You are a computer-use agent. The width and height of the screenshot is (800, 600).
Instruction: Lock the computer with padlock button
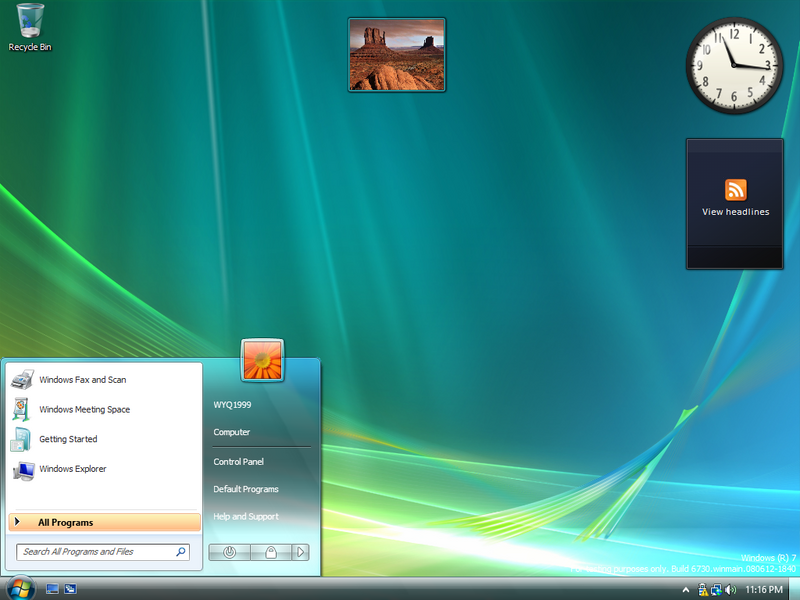click(x=270, y=552)
